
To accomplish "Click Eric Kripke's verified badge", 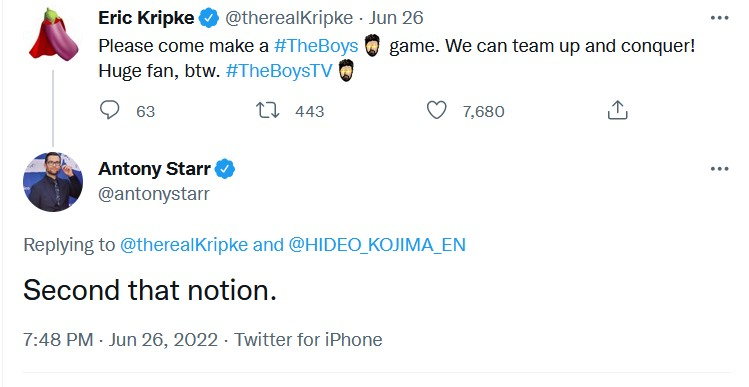I will pyautogui.click(x=209, y=18).
